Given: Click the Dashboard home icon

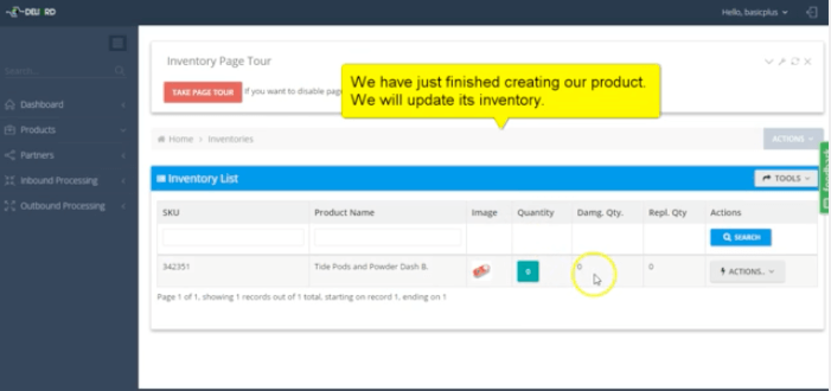Looking at the screenshot, I should pyautogui.click(x=10, y=105).
